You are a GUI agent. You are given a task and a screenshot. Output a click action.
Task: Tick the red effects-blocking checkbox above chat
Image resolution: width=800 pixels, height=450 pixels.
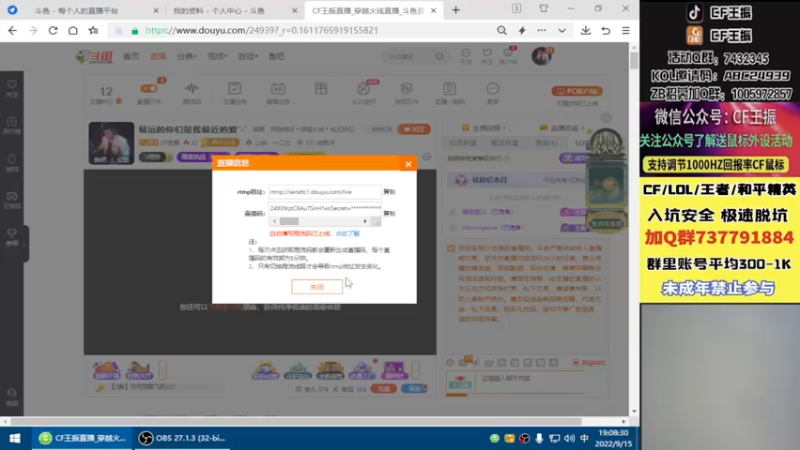coord(576,363)
